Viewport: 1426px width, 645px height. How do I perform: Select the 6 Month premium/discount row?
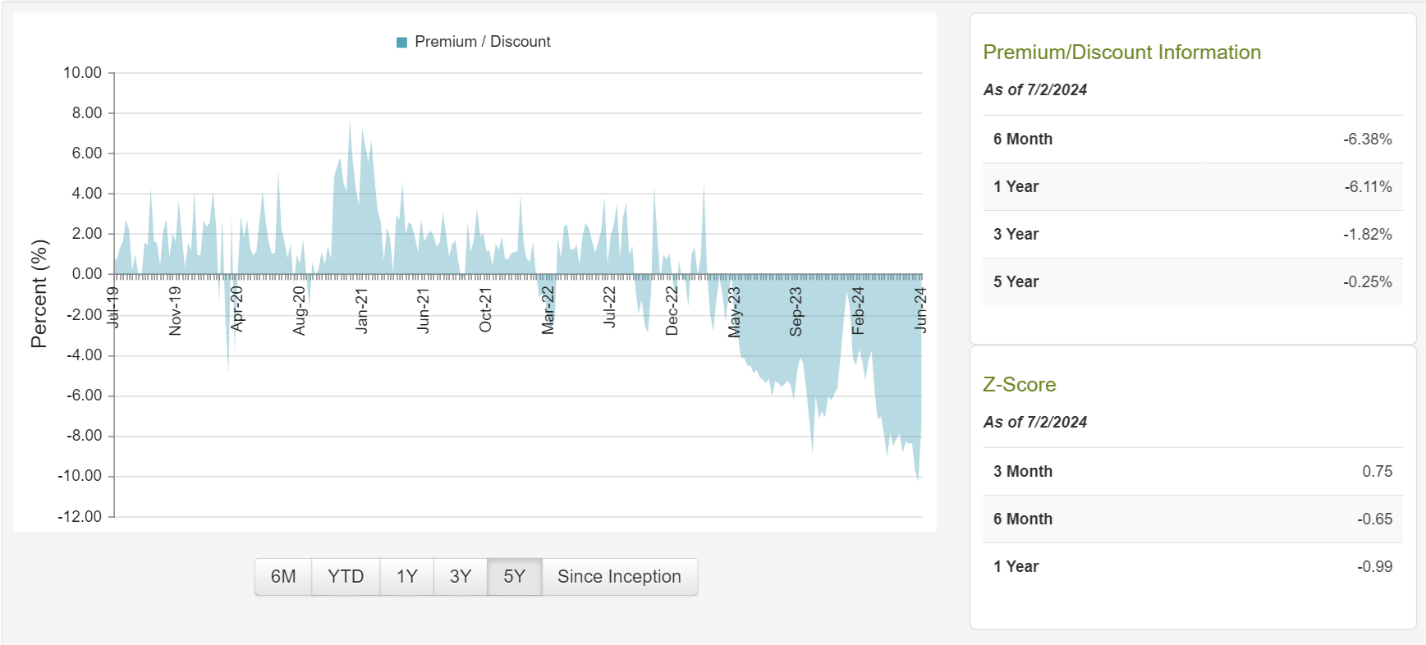pyautogui.click(x=1192, y=139)
